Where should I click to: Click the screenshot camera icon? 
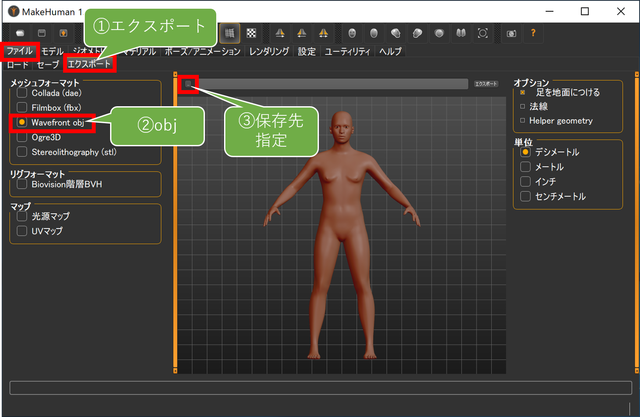click(x=511, y=33)
